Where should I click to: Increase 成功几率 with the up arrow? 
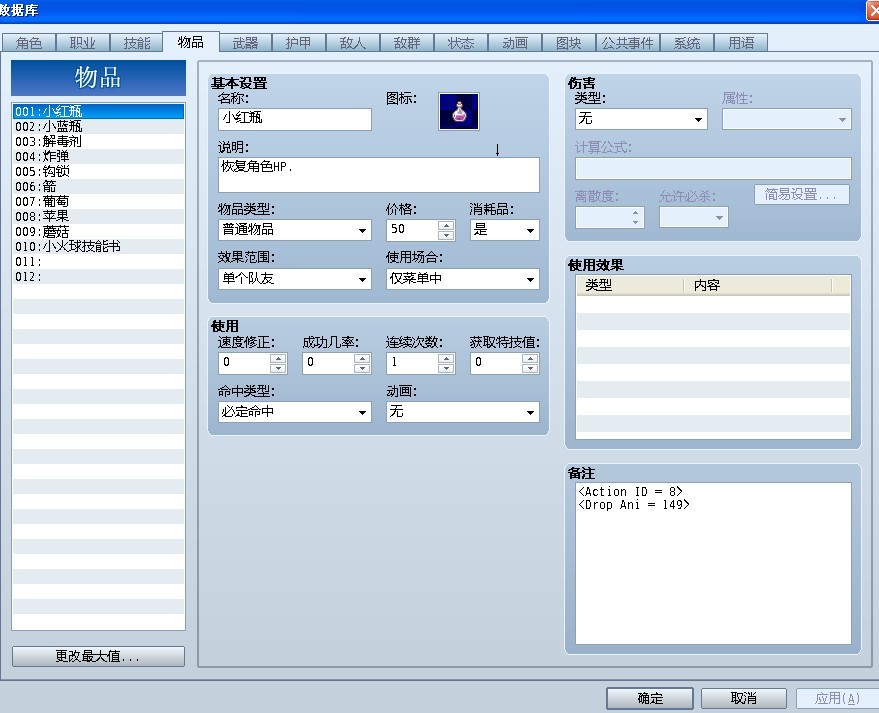(362, 358)
